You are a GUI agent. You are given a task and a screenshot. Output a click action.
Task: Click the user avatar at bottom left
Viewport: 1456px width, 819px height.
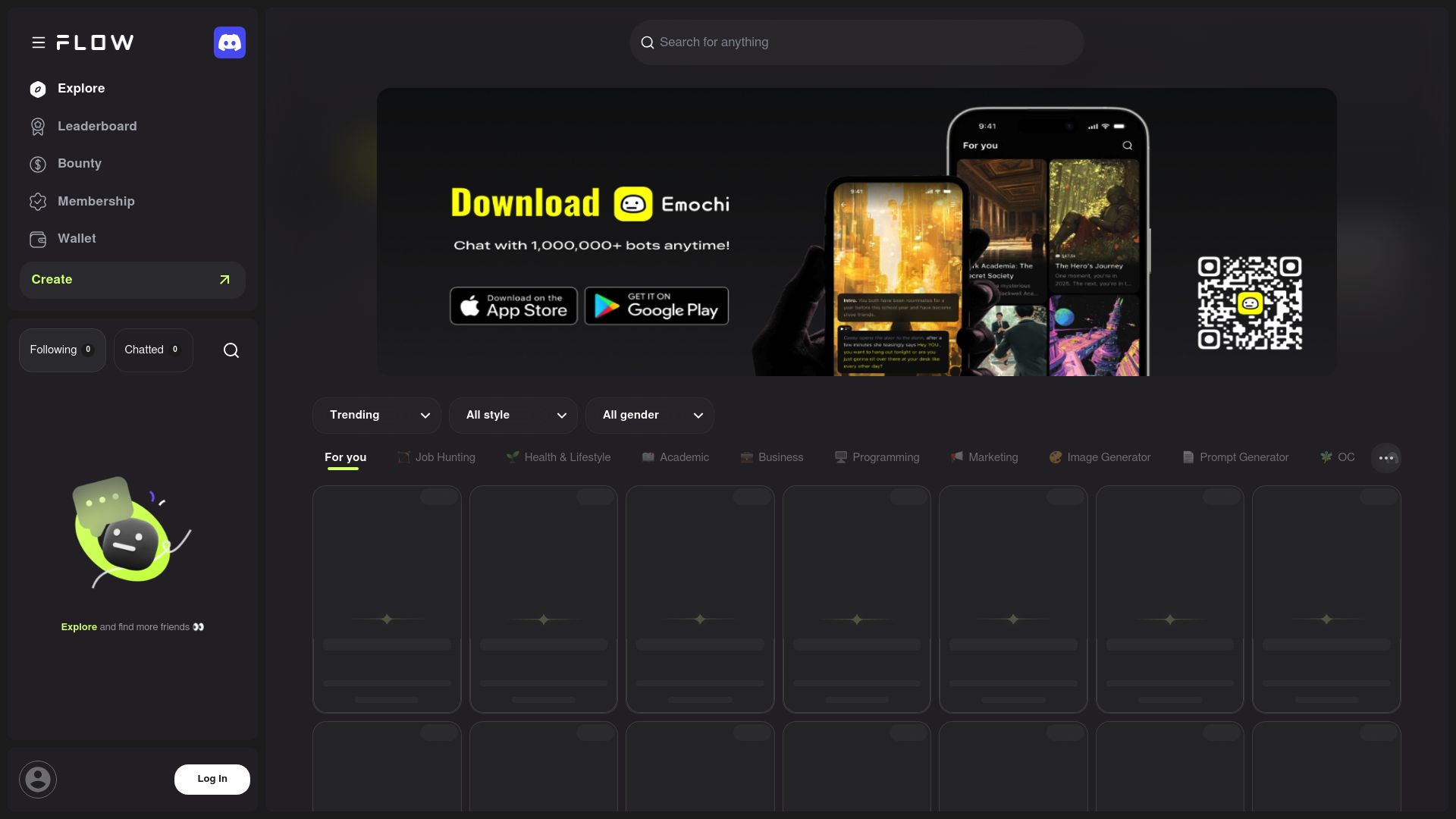click(x=37, y=779)
